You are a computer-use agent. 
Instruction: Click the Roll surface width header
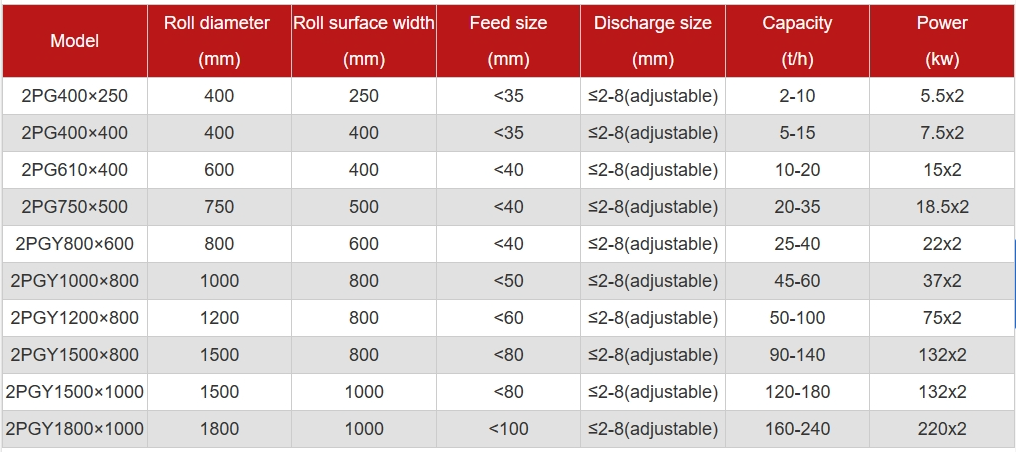364,41
